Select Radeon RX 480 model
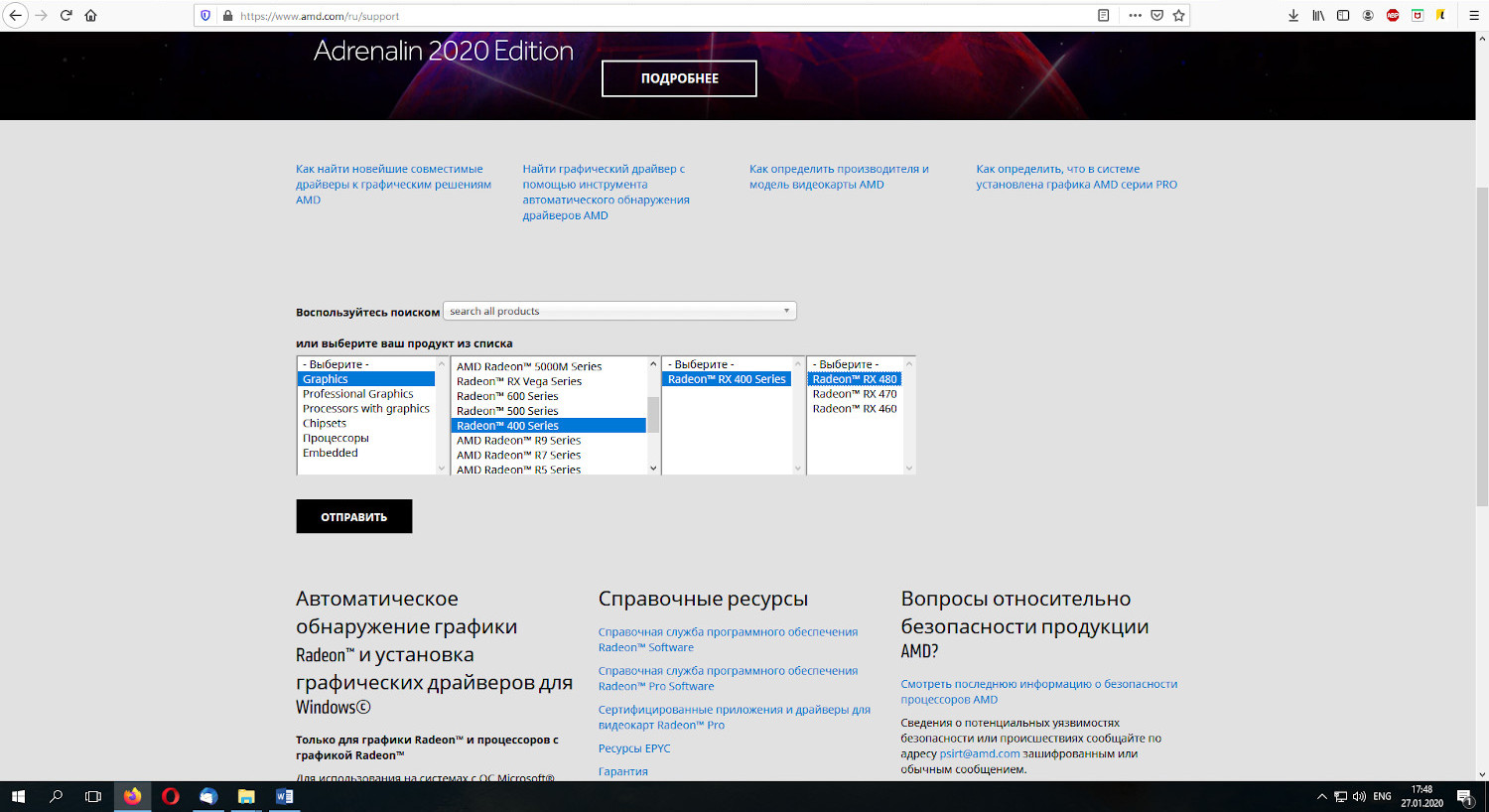The image size is (1489, 812). (x=855, y=379)
